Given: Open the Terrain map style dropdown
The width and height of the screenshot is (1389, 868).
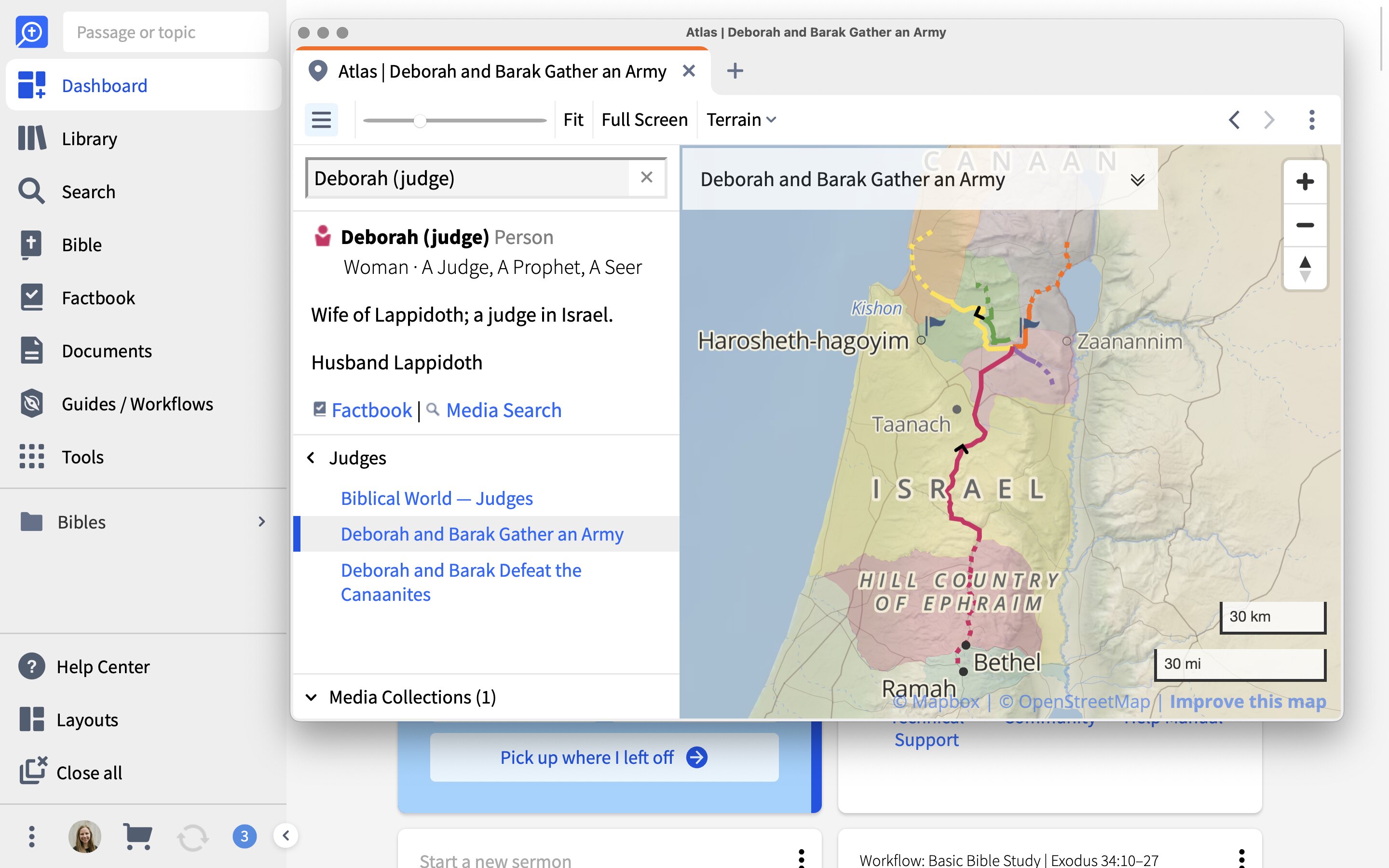Looking at the screenshot, I should click(x=741, y=120).
